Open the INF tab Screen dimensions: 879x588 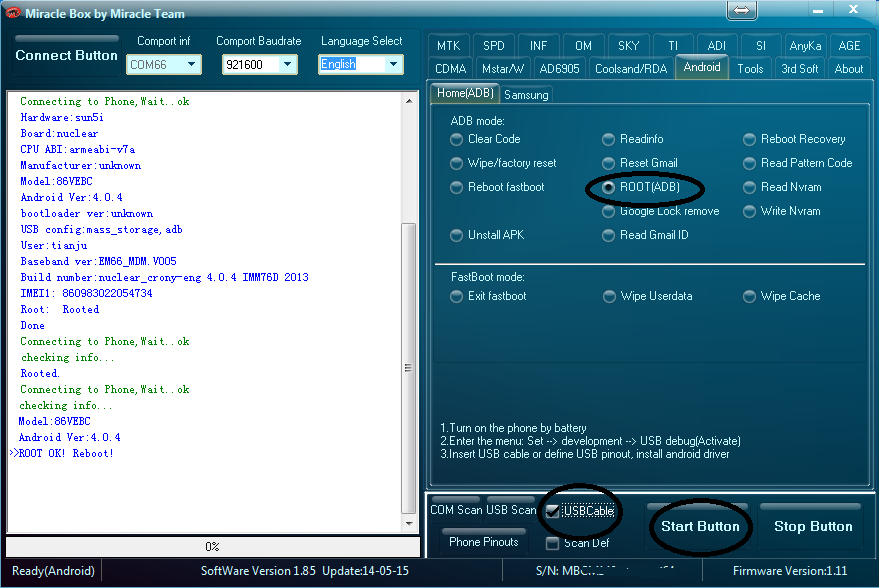[x=538, y=45]
